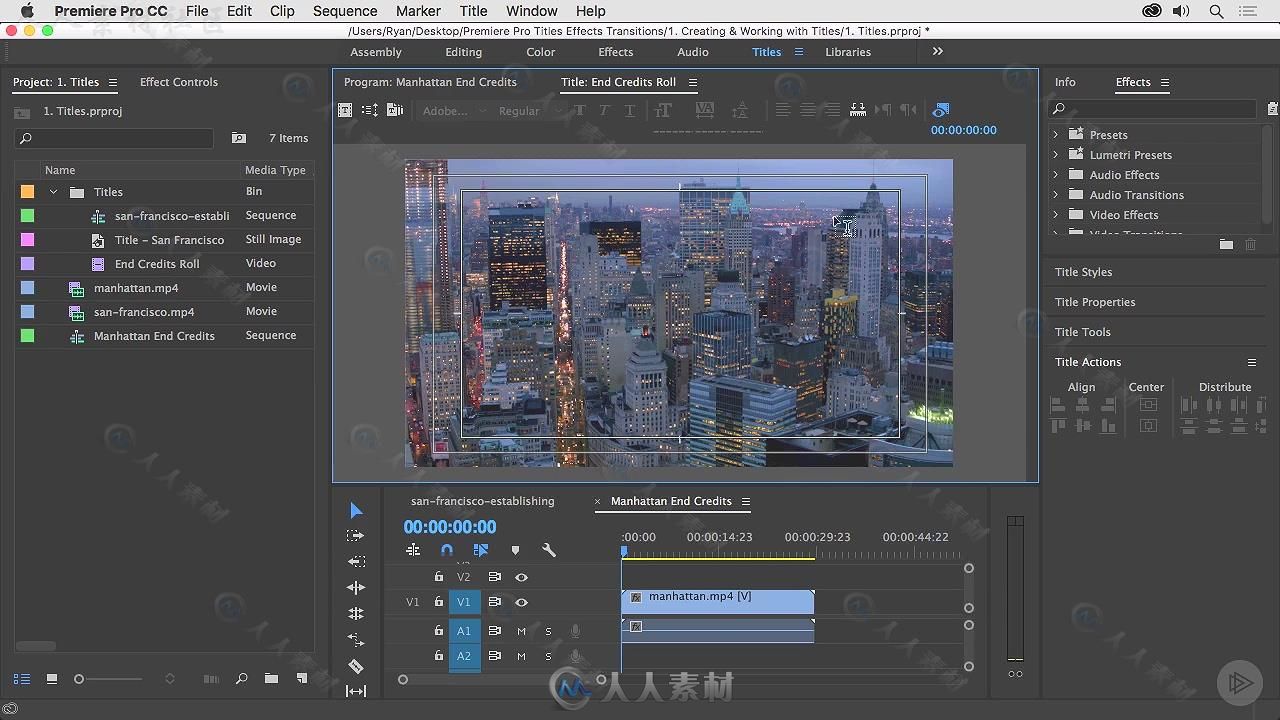Toggle track lock on V1

click(438, 602)
